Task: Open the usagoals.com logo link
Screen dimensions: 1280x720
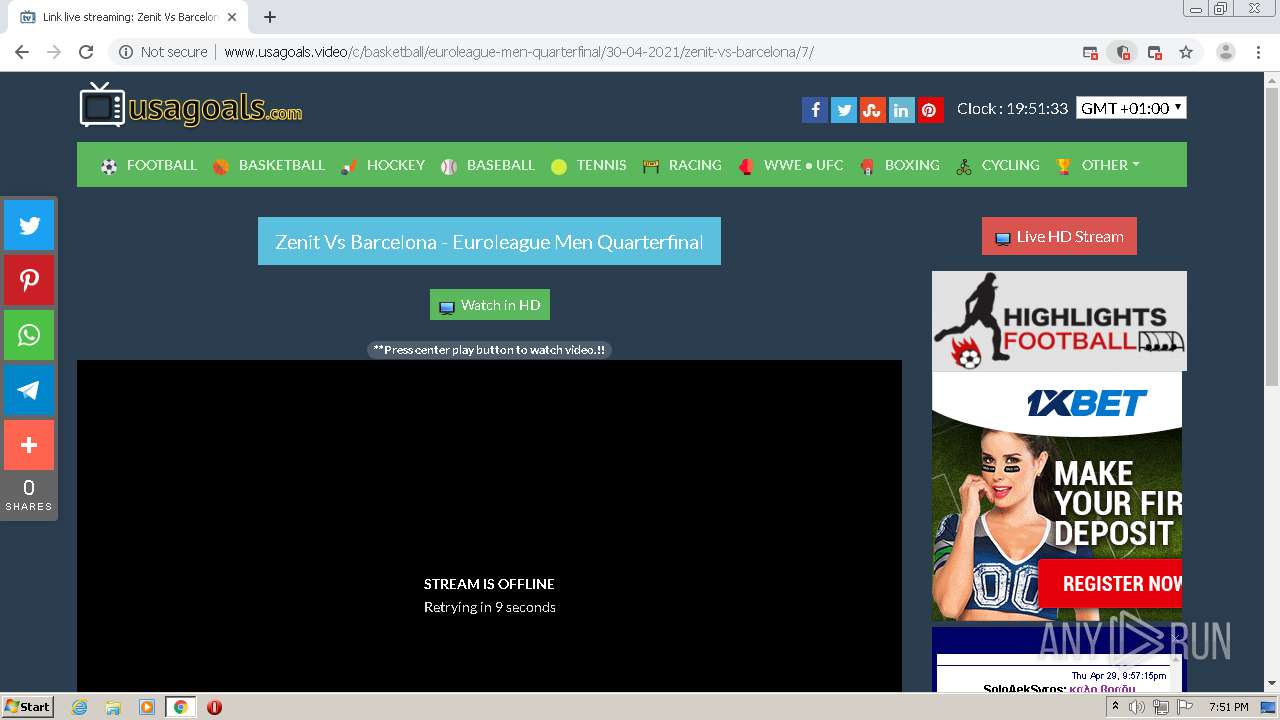Action: click(x=191, y=105)
